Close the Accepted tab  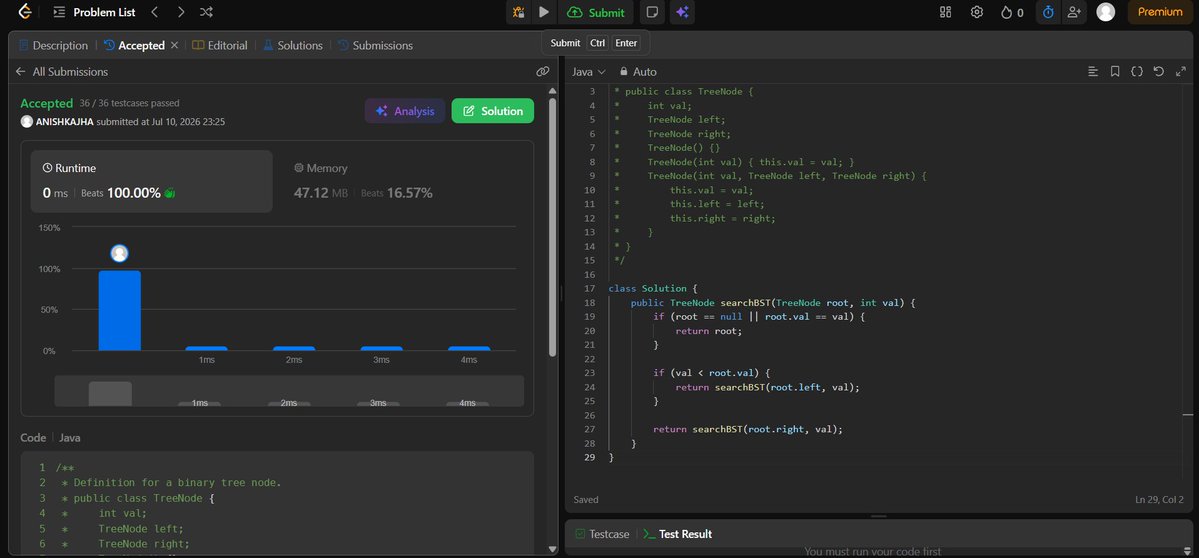coord(174,46)
